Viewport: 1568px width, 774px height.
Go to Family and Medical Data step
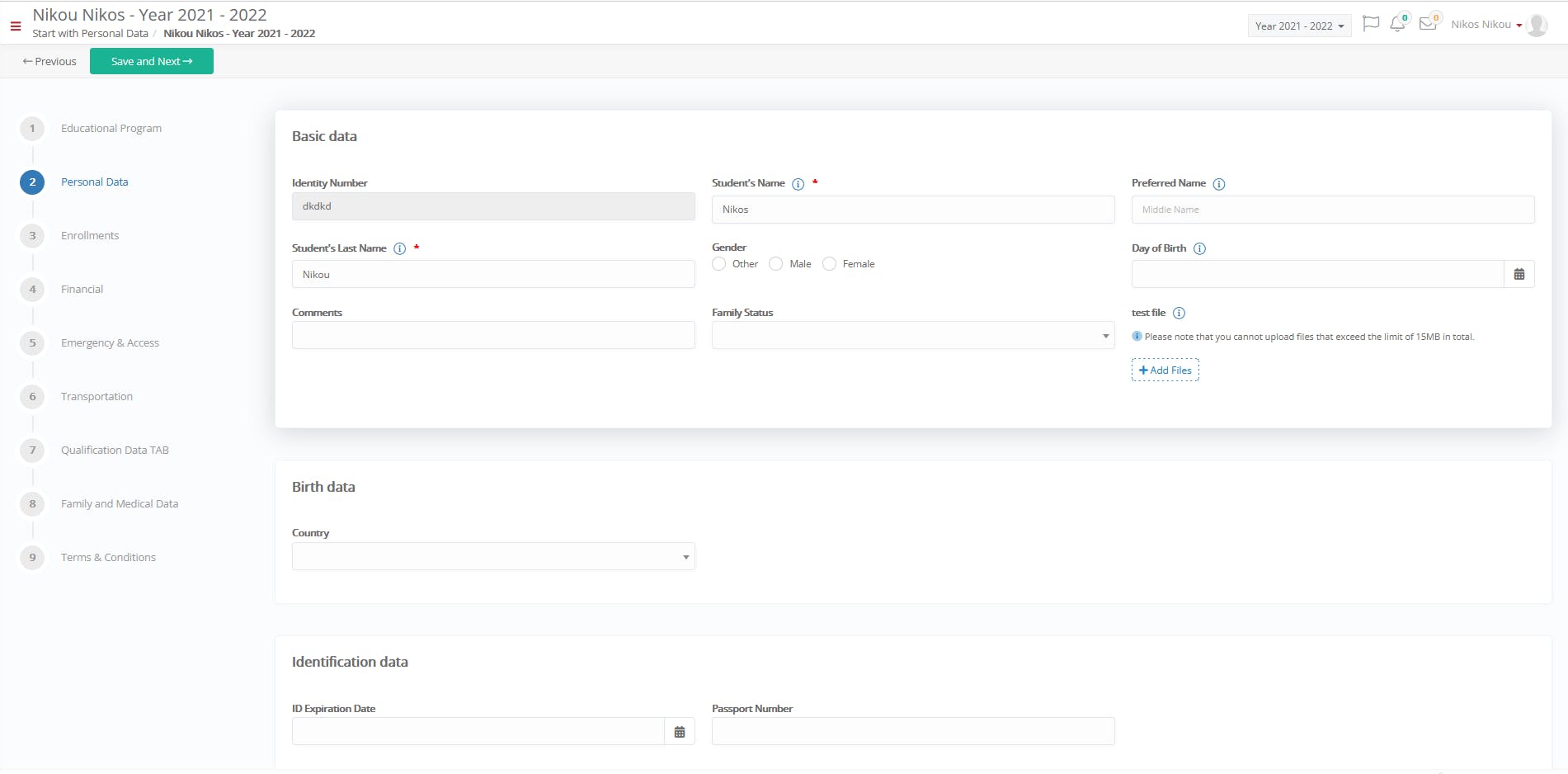point(120,503)
